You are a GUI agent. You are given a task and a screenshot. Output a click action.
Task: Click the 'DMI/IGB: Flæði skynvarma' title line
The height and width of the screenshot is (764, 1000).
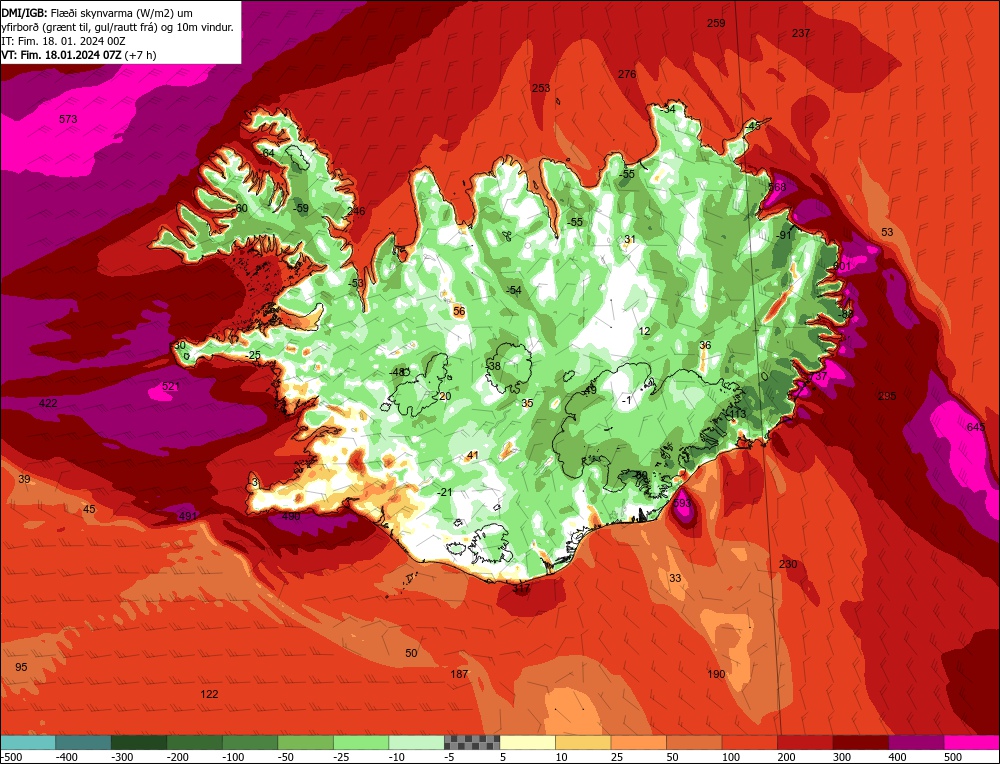point(97,13)
